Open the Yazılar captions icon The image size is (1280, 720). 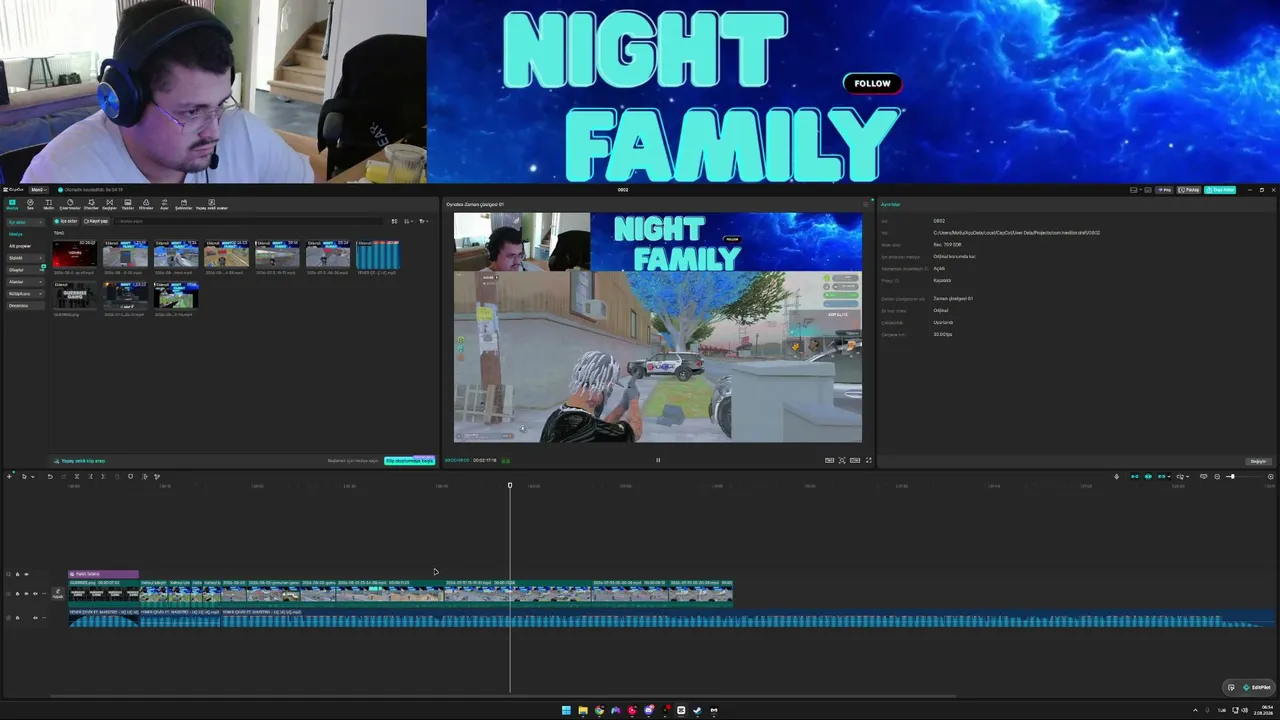tap(128, 205)
